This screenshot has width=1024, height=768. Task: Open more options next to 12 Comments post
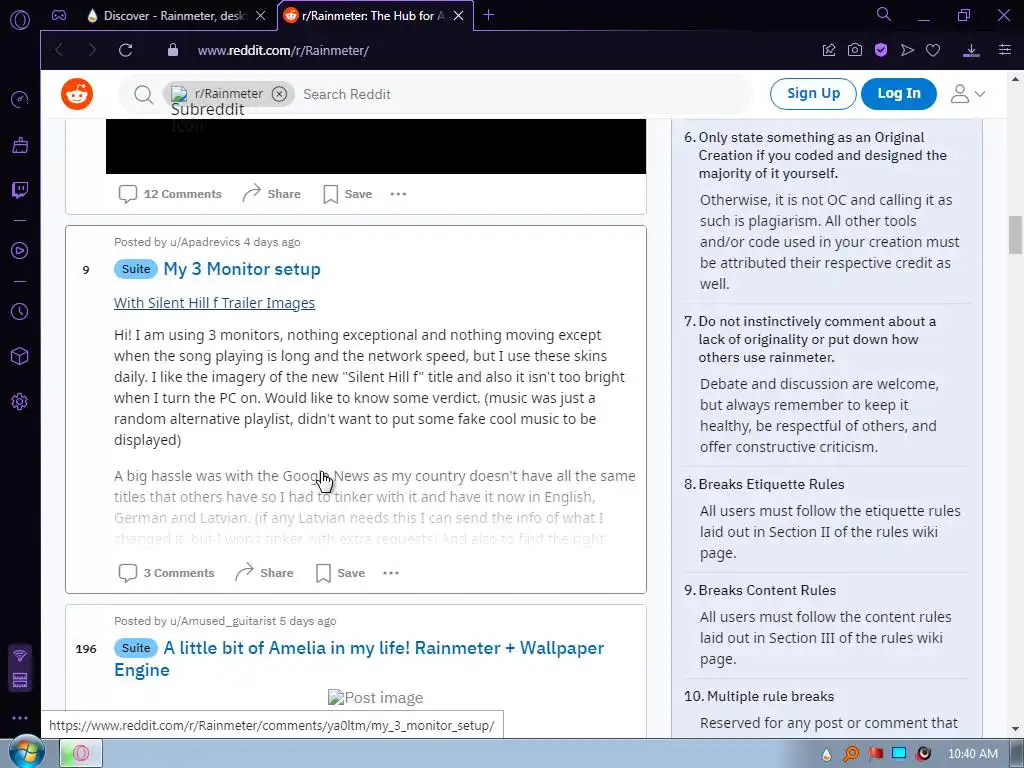(398, 194)
